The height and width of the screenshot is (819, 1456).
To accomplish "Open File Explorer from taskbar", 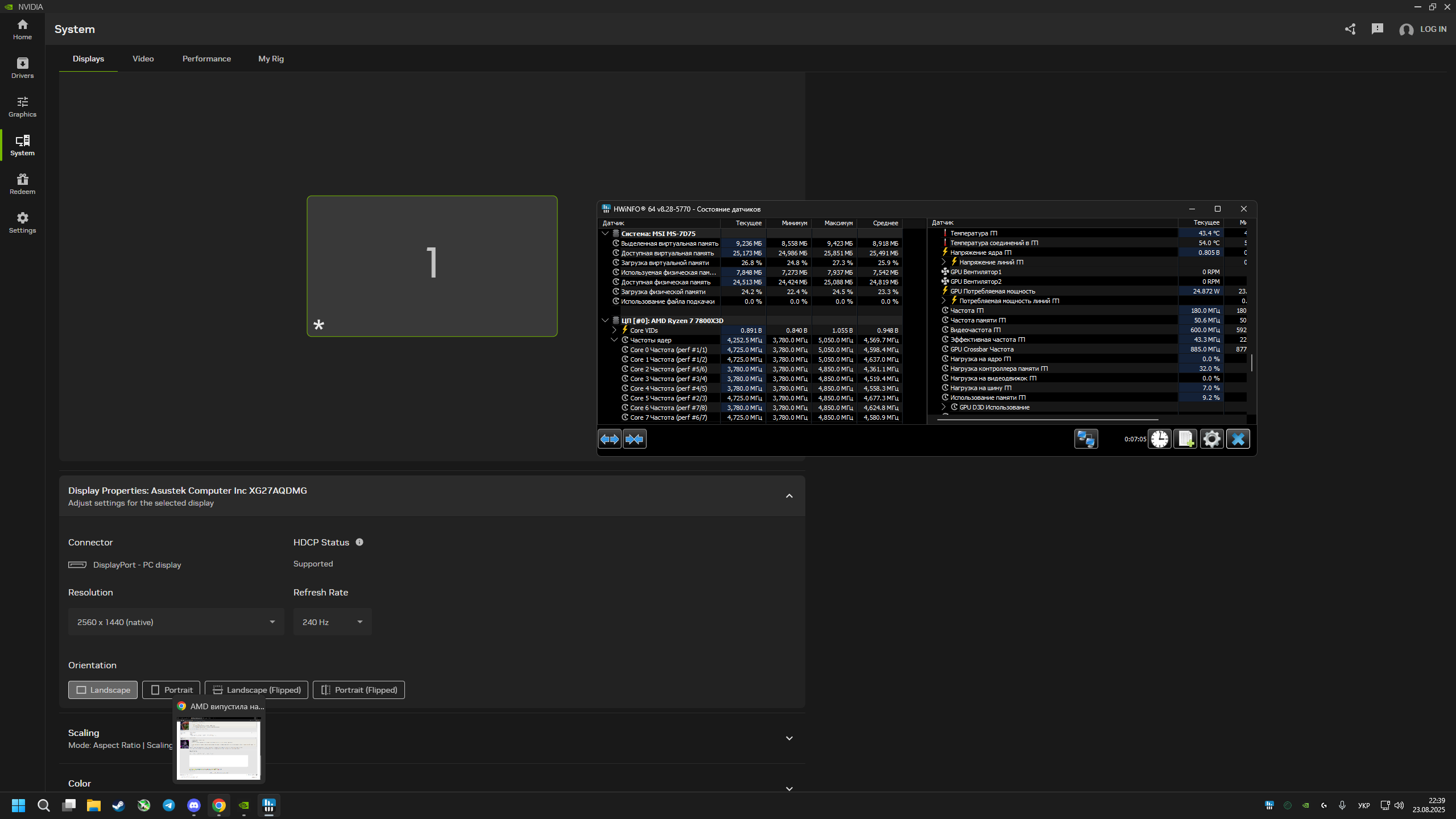I will [x=94, y=805].
